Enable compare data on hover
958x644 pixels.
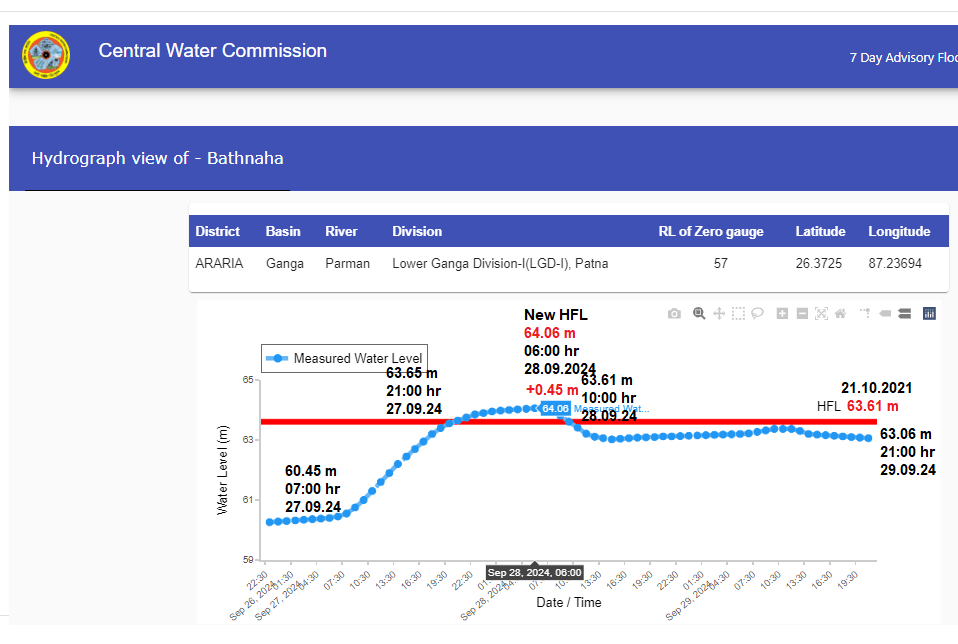[x=904, y=314]
